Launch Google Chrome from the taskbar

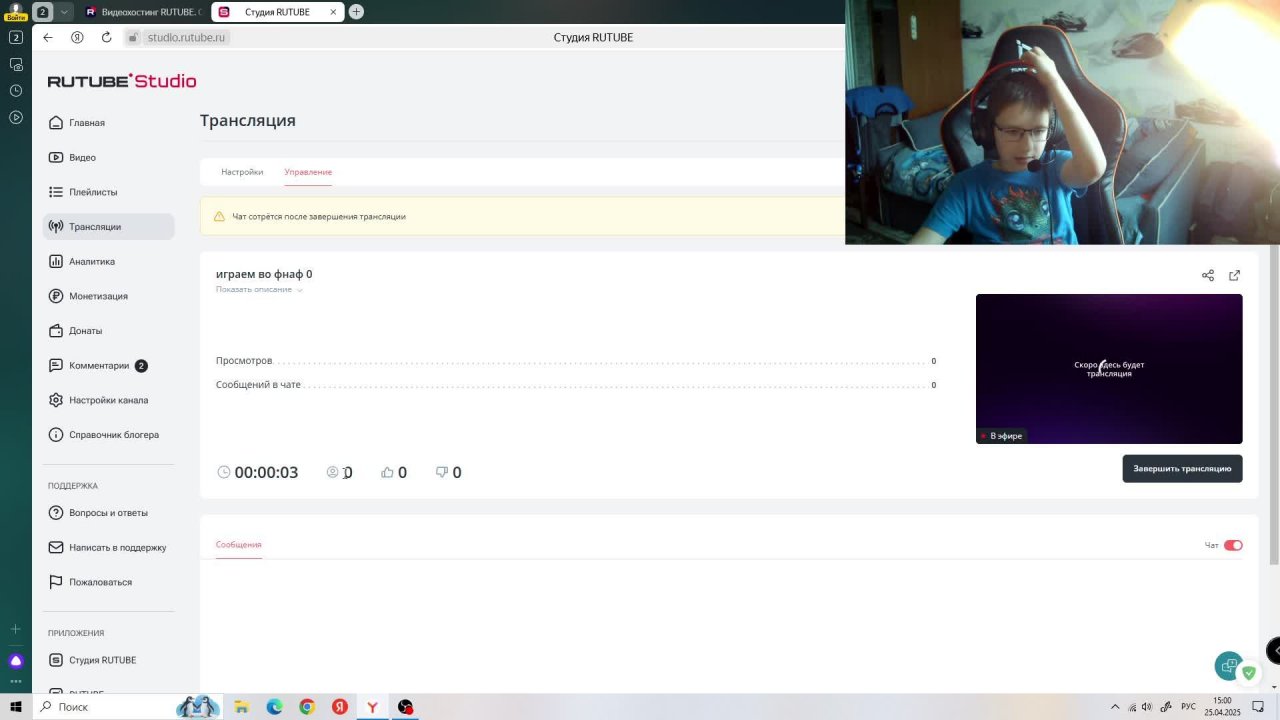click(307, 707)
